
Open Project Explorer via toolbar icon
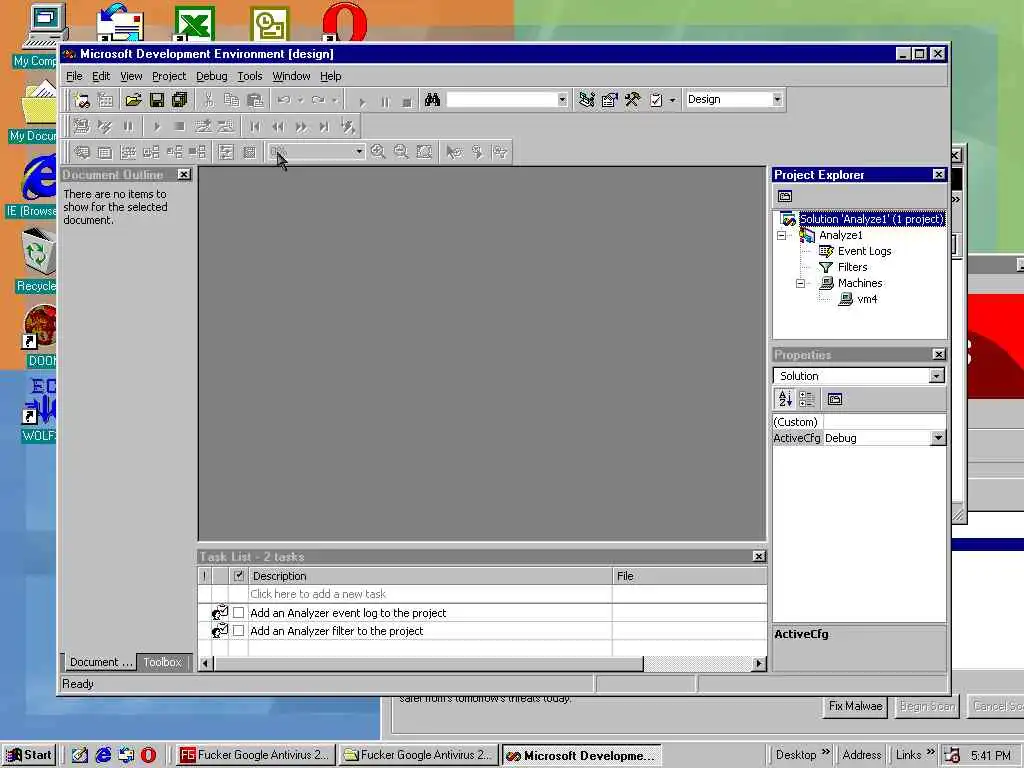pos(586,100)
